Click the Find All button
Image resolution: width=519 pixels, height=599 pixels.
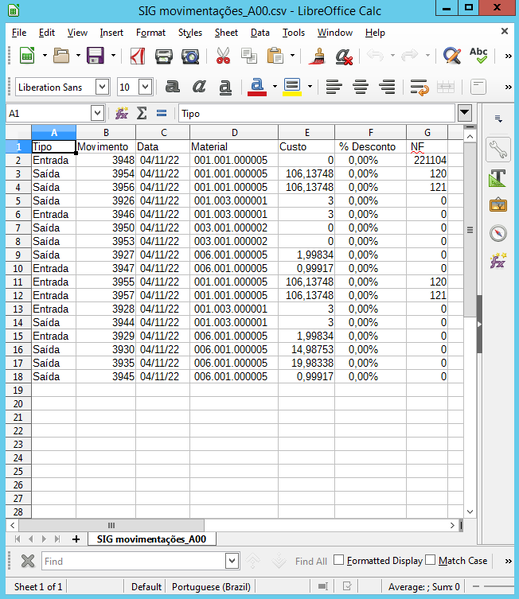click(311, 561)
